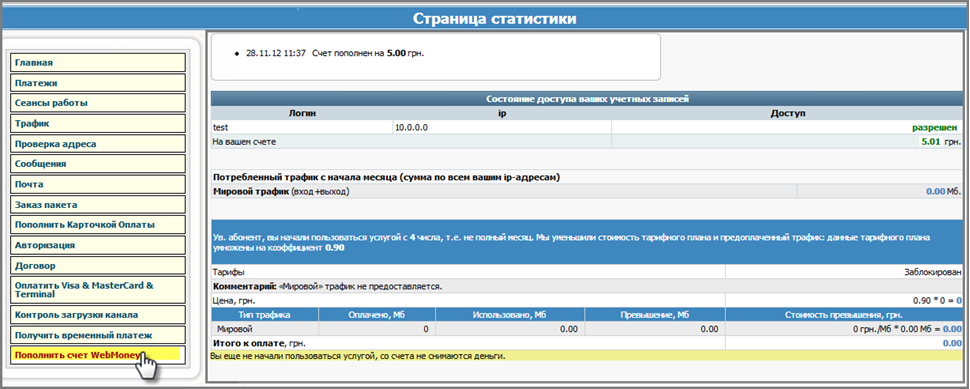Image resolution: width=970 pixels, height=389 pixels.
Task: Choose Оплатить Visa & MasterCard & Terminal
Action: pyautogui.click(x=98, y=290)
